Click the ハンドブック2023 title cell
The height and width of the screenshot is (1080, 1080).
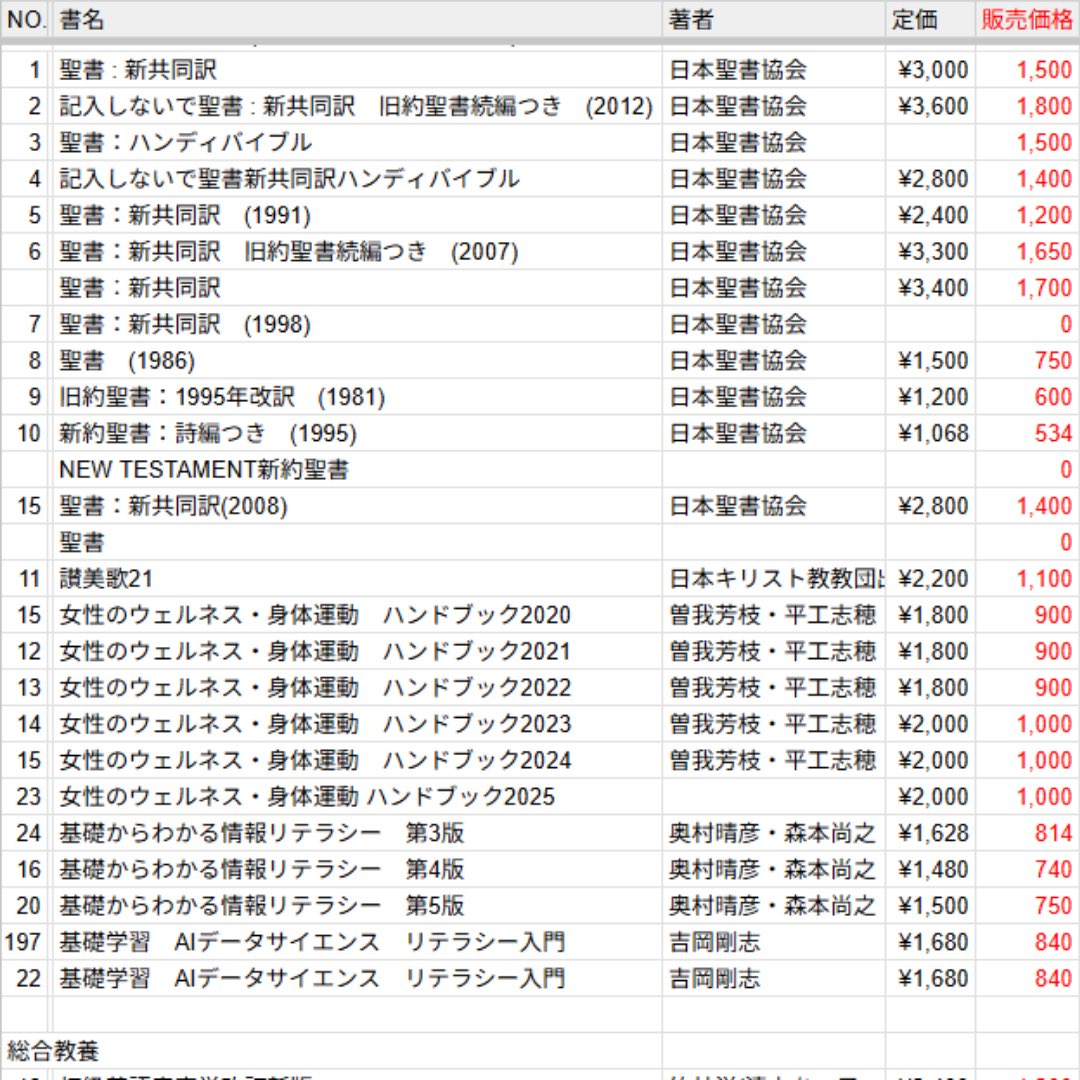point(357,724)
